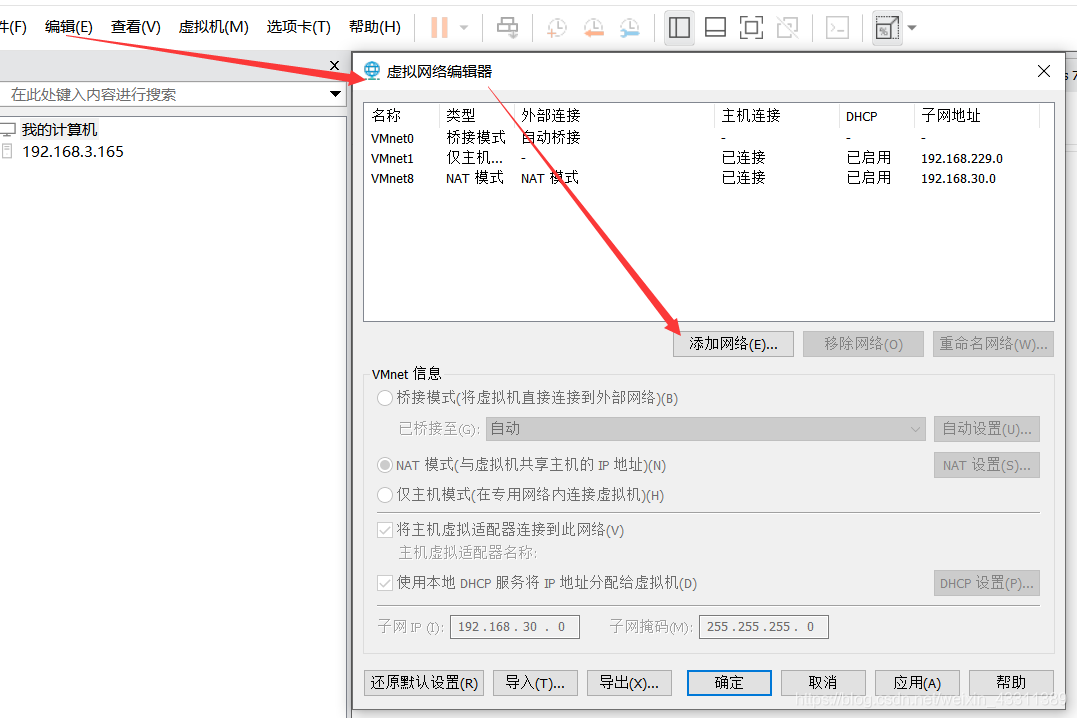The height and width of the screenshot is (718, 1077).
Task: Click the 主机连接 column header
Action: pos(778,115)
